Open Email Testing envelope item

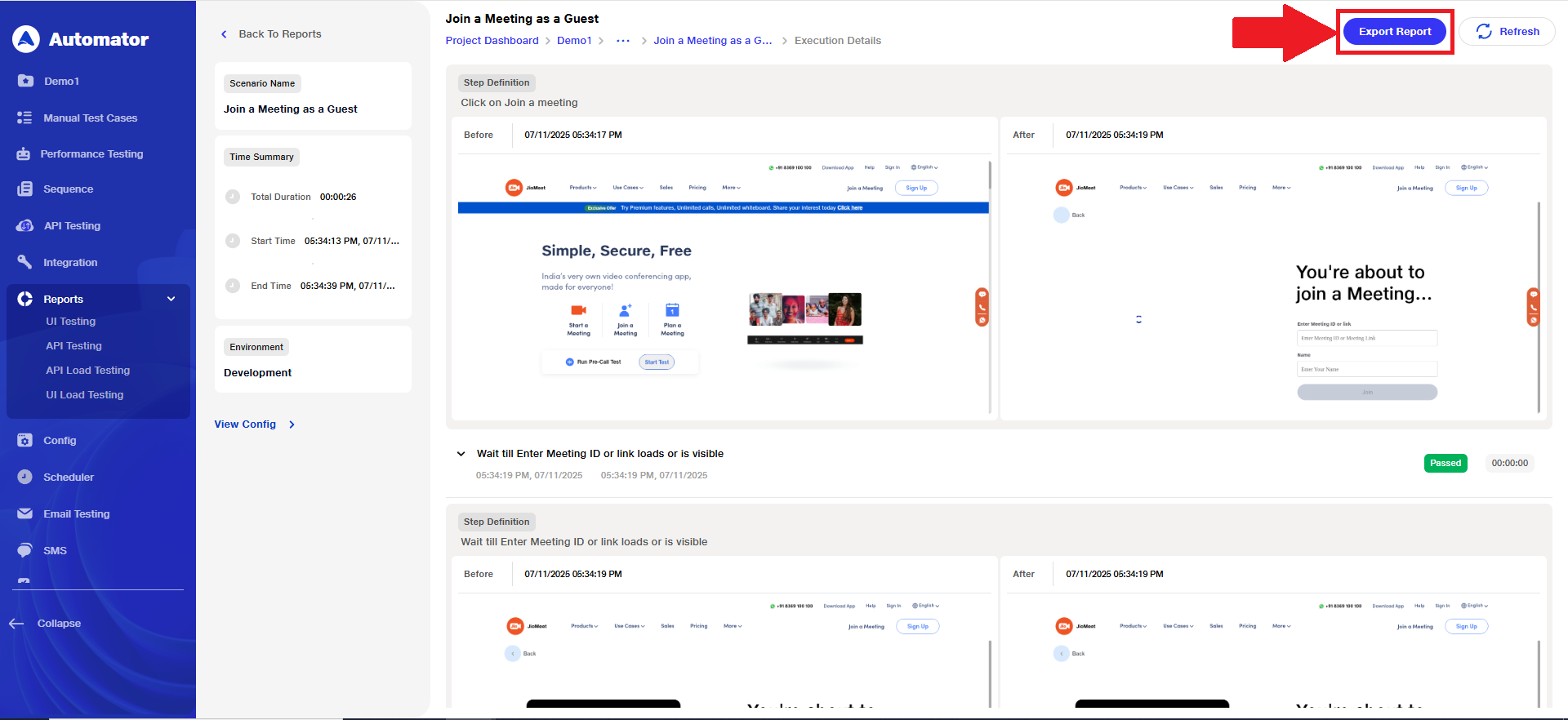(76, 513)
